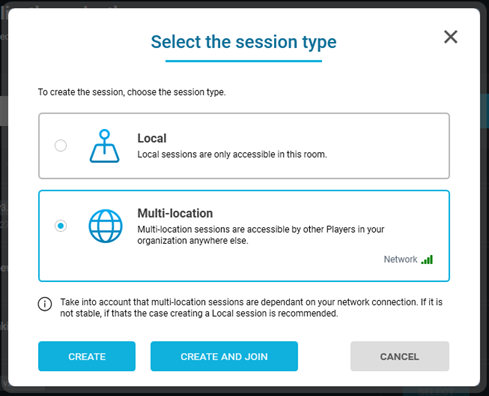Click the 'Local' option title
The width and height of the screenshot is (489, 396).
coord(152,138)
